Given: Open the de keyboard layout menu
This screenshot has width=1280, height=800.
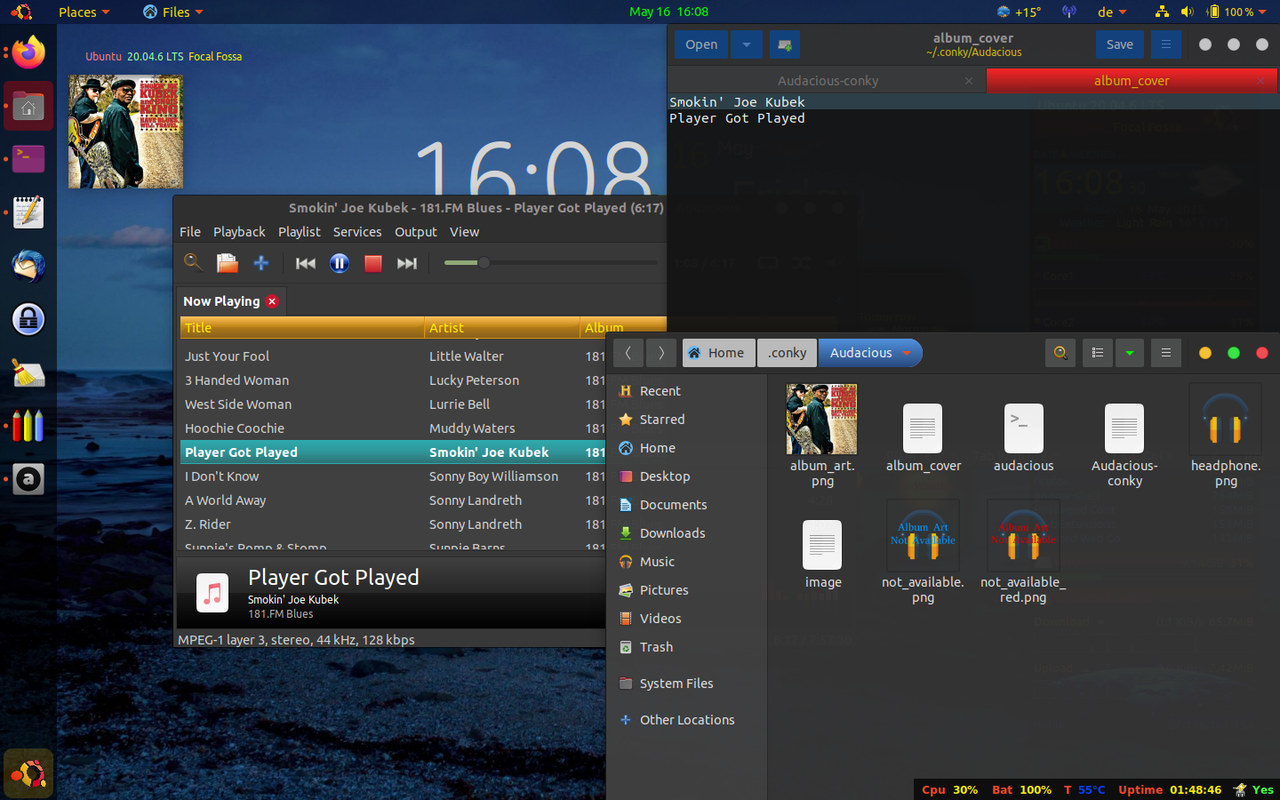Looking at the screenshot, I should tap(1113, 12).
